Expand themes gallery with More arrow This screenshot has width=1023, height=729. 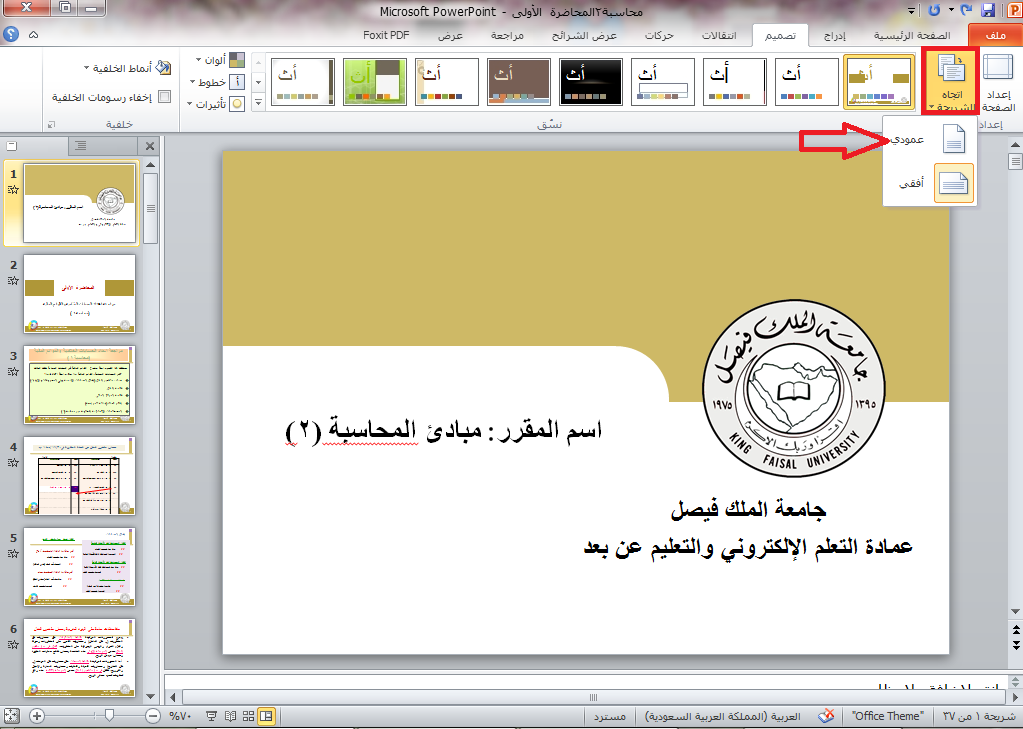tap(258, 102)
